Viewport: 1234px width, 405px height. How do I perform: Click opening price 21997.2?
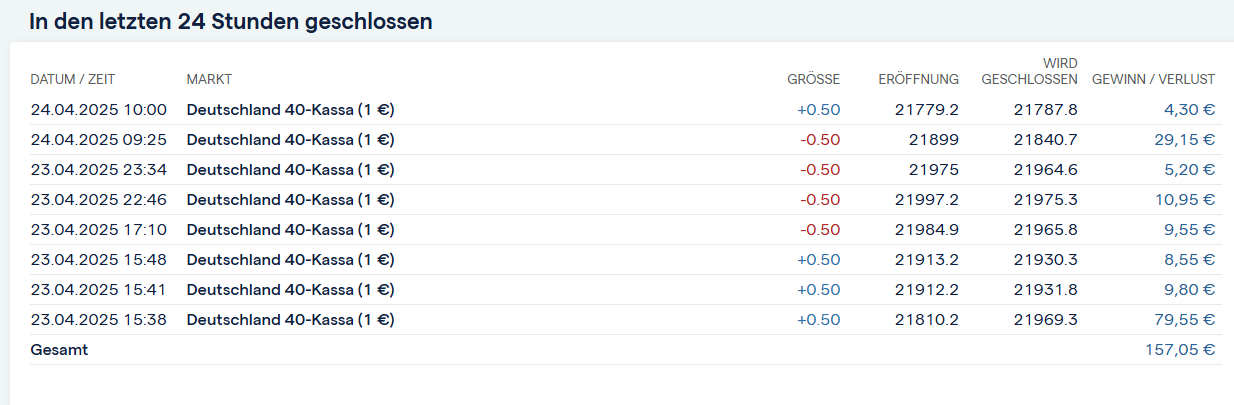click(x=927, y=199)
